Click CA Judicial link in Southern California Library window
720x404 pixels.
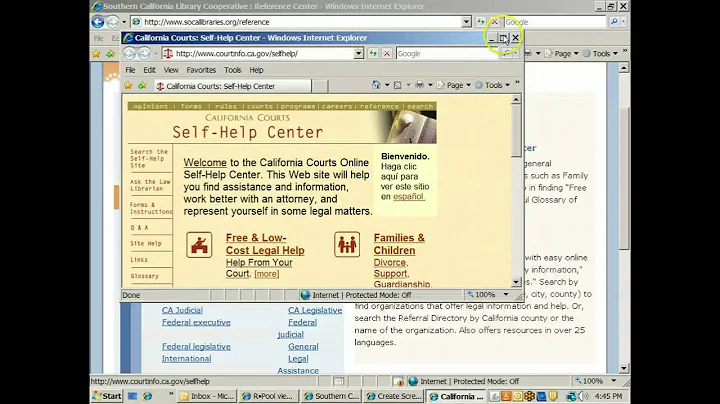182,310
